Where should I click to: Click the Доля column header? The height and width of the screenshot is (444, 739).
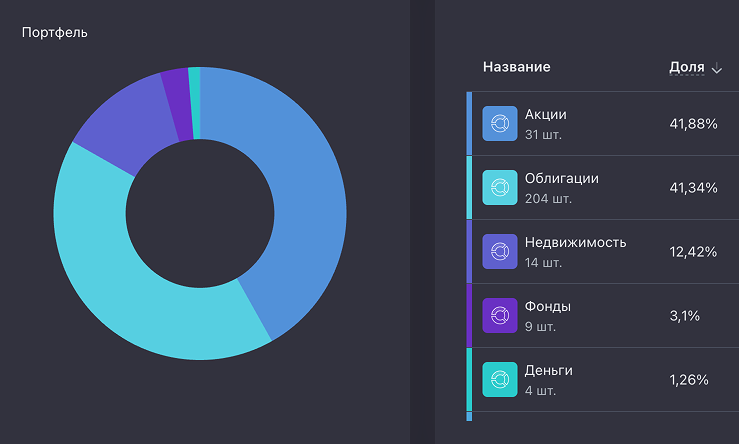687,67
